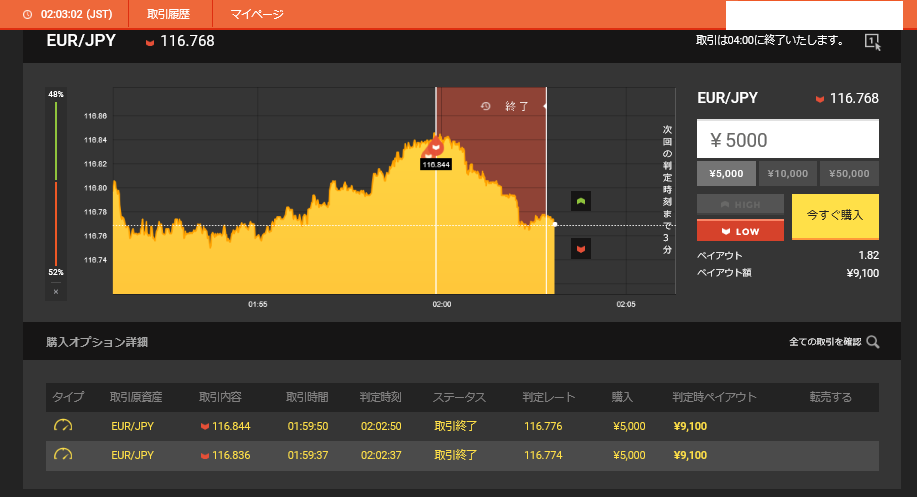Click the red trade marker at 116.844

(436, 147)
